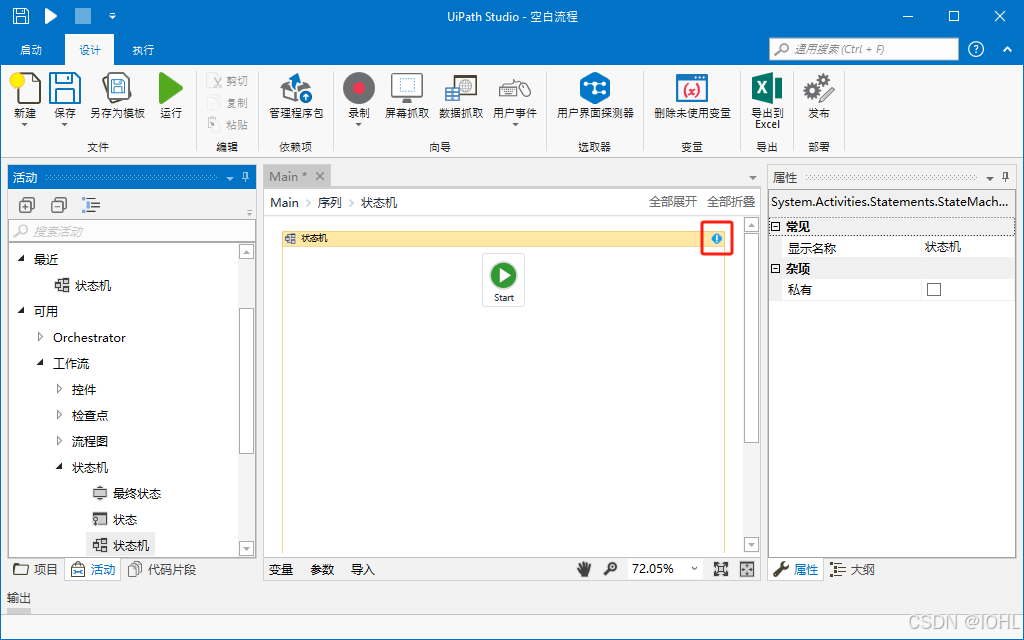This screenshot has height=640, width=1024.
Task: Switch to the 执行 ribbon tab
Action: click(x=143, y=50)
